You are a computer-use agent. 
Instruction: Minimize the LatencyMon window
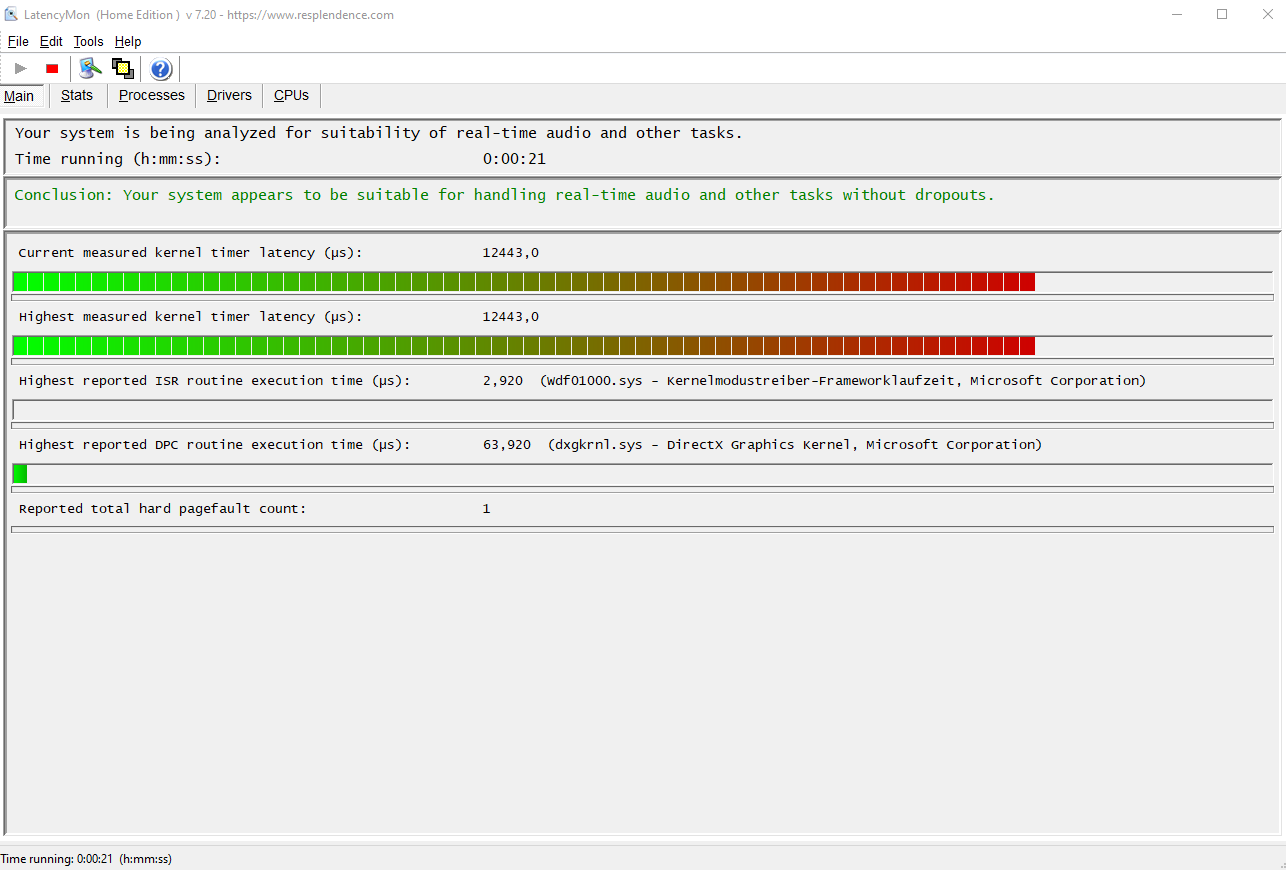point(1176,14)
